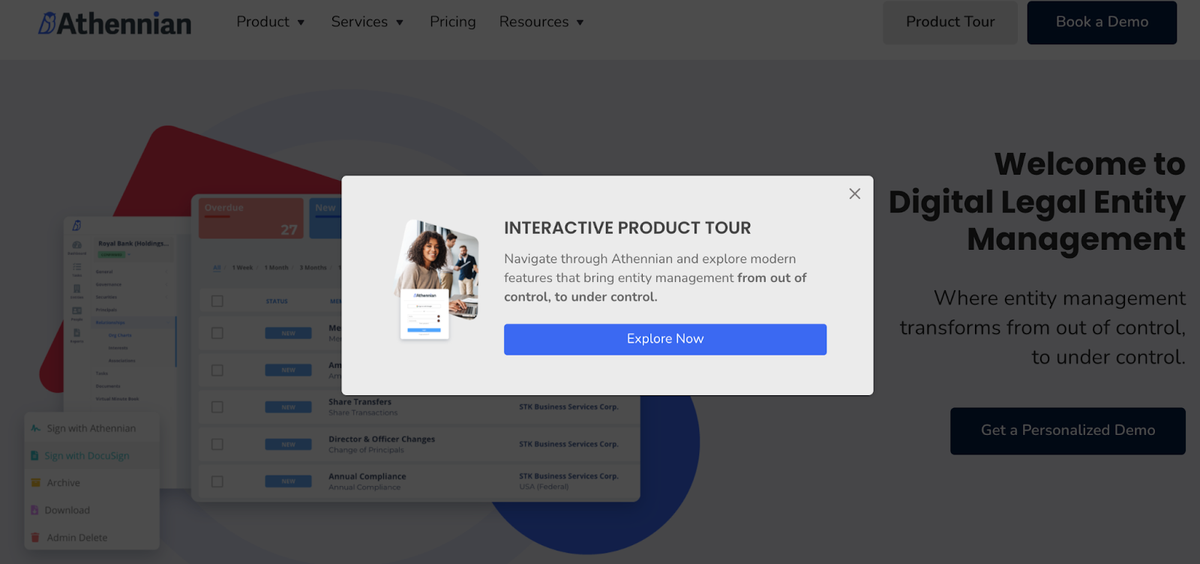Click NEW badge in the Share Transfers row
This screenshot has height=564, width=1200.
coord(288,407)
